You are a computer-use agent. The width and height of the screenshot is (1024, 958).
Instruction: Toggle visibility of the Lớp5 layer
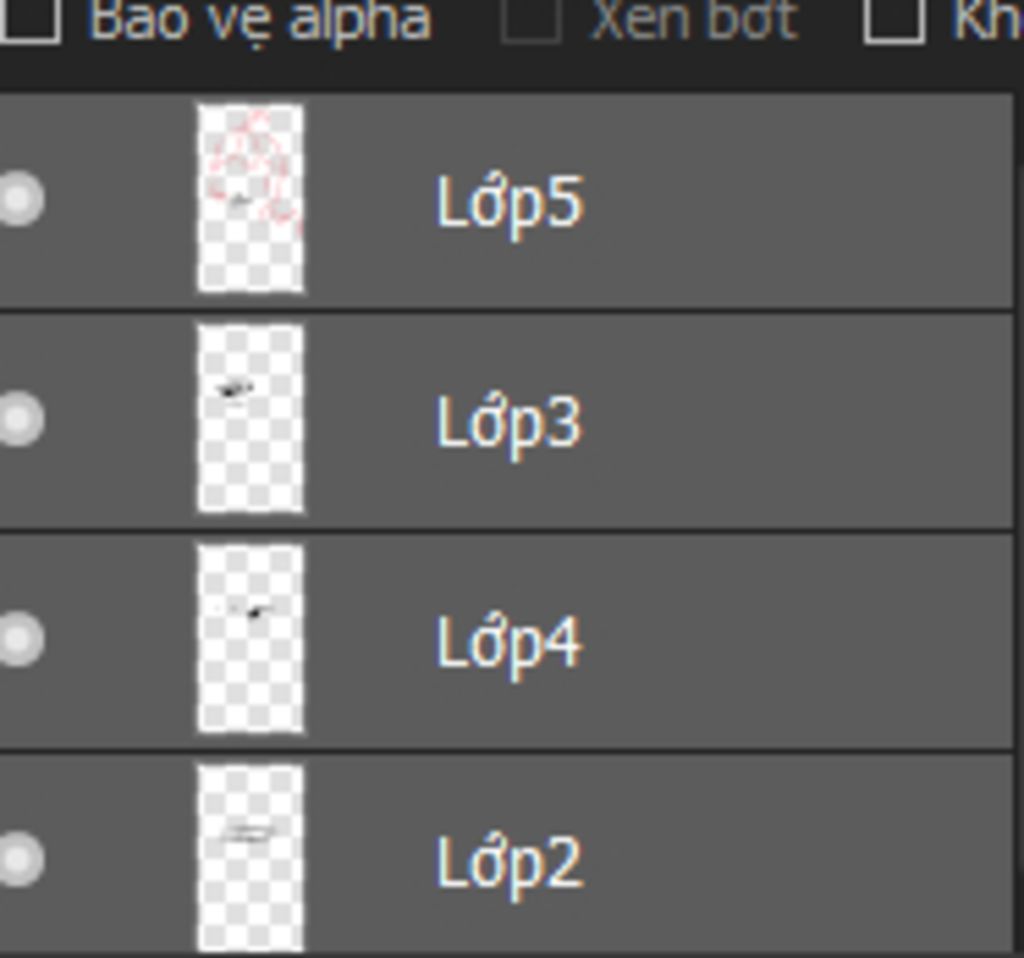tap(20, 199)
